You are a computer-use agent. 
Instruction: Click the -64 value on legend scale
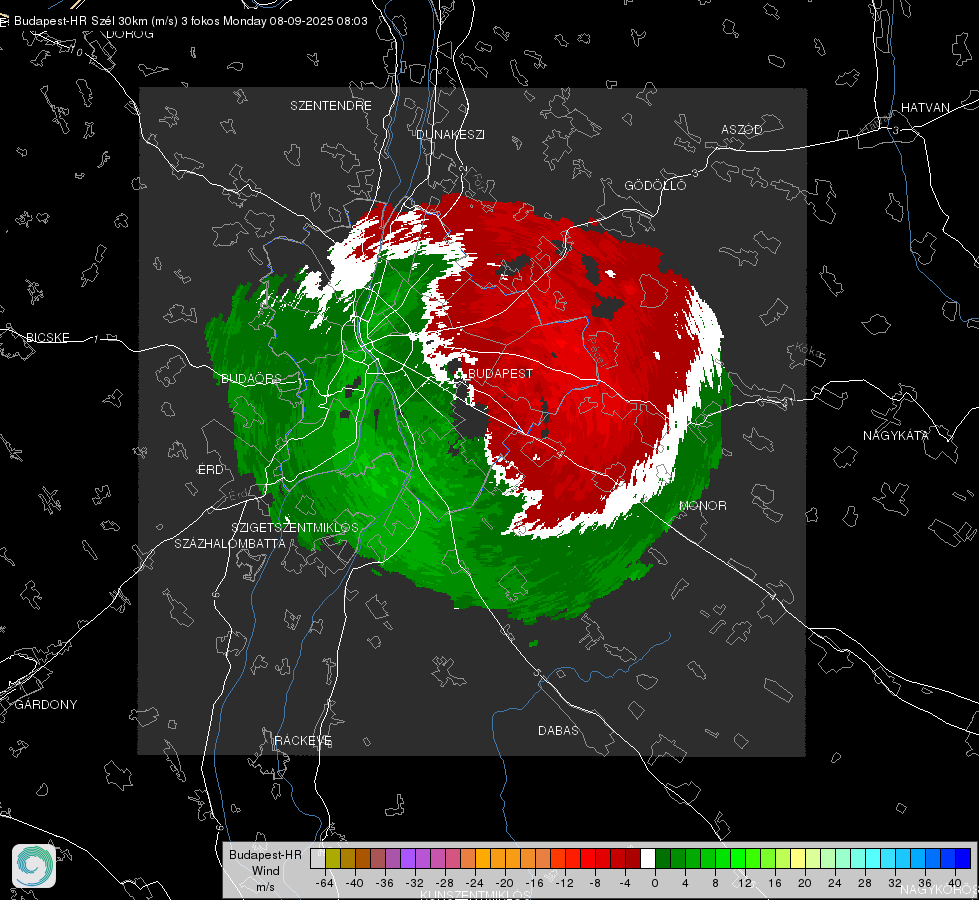(x=325, y=883)
